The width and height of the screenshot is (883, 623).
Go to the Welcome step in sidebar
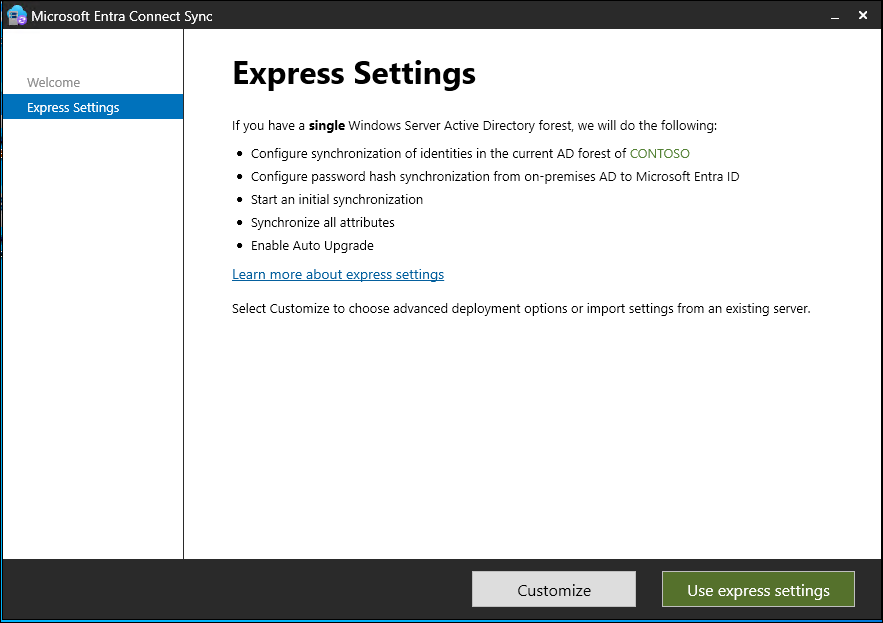[x=53, y=82]
